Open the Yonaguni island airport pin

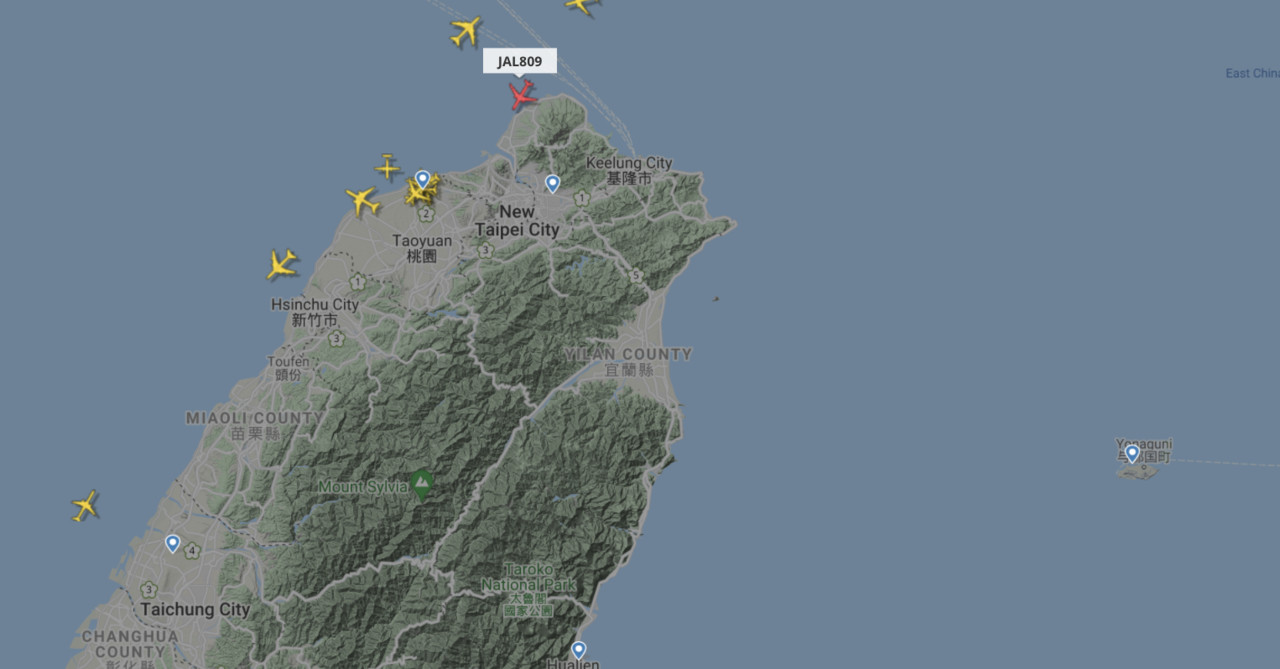coord(1132,454)
